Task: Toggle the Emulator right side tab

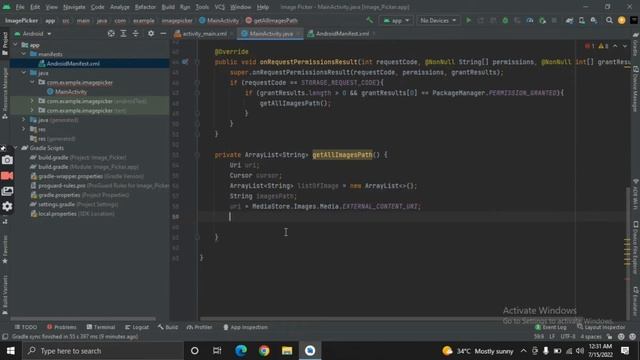Action: (x=636, y=301)
